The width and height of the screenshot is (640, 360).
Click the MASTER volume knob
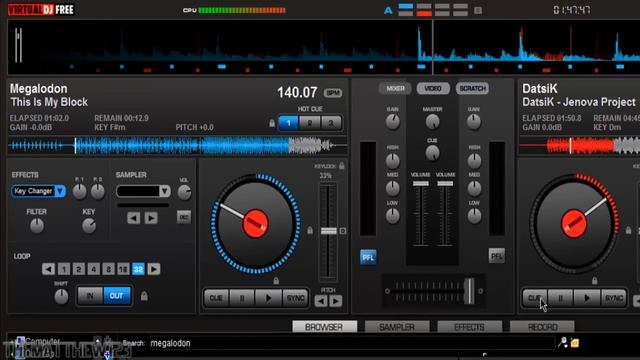[x=432, y=122]
